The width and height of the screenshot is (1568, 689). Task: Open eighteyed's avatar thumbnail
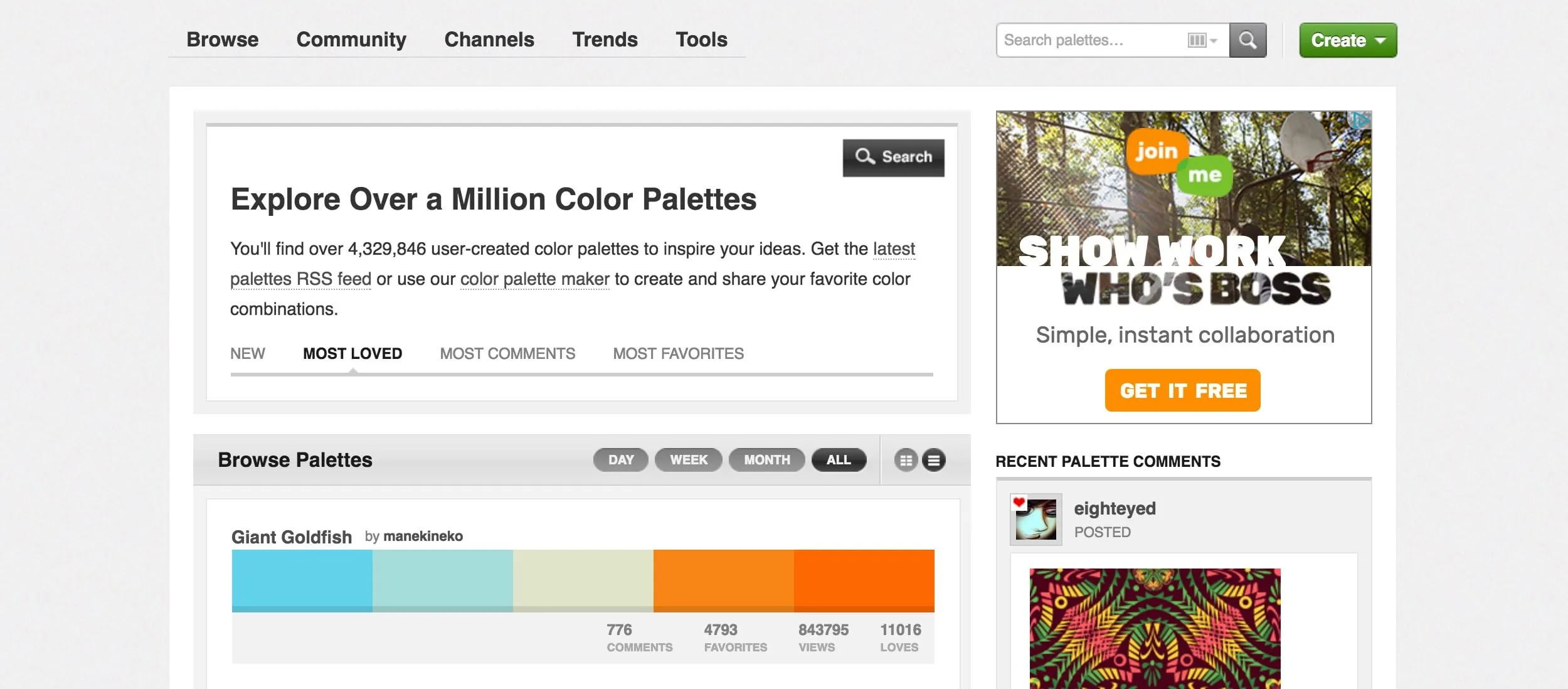1036,519
